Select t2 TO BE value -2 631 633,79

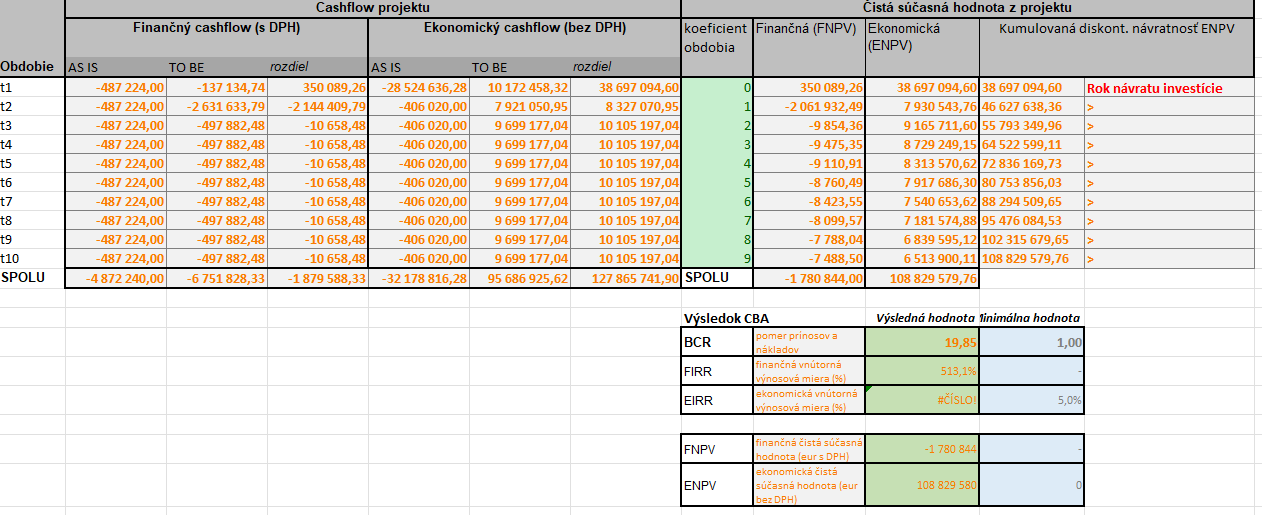click(217, 106)
